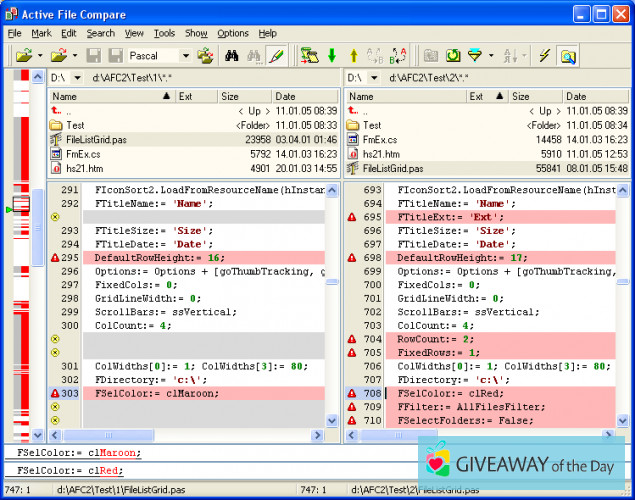Click the red AB arrows toolbar icon

398,56
